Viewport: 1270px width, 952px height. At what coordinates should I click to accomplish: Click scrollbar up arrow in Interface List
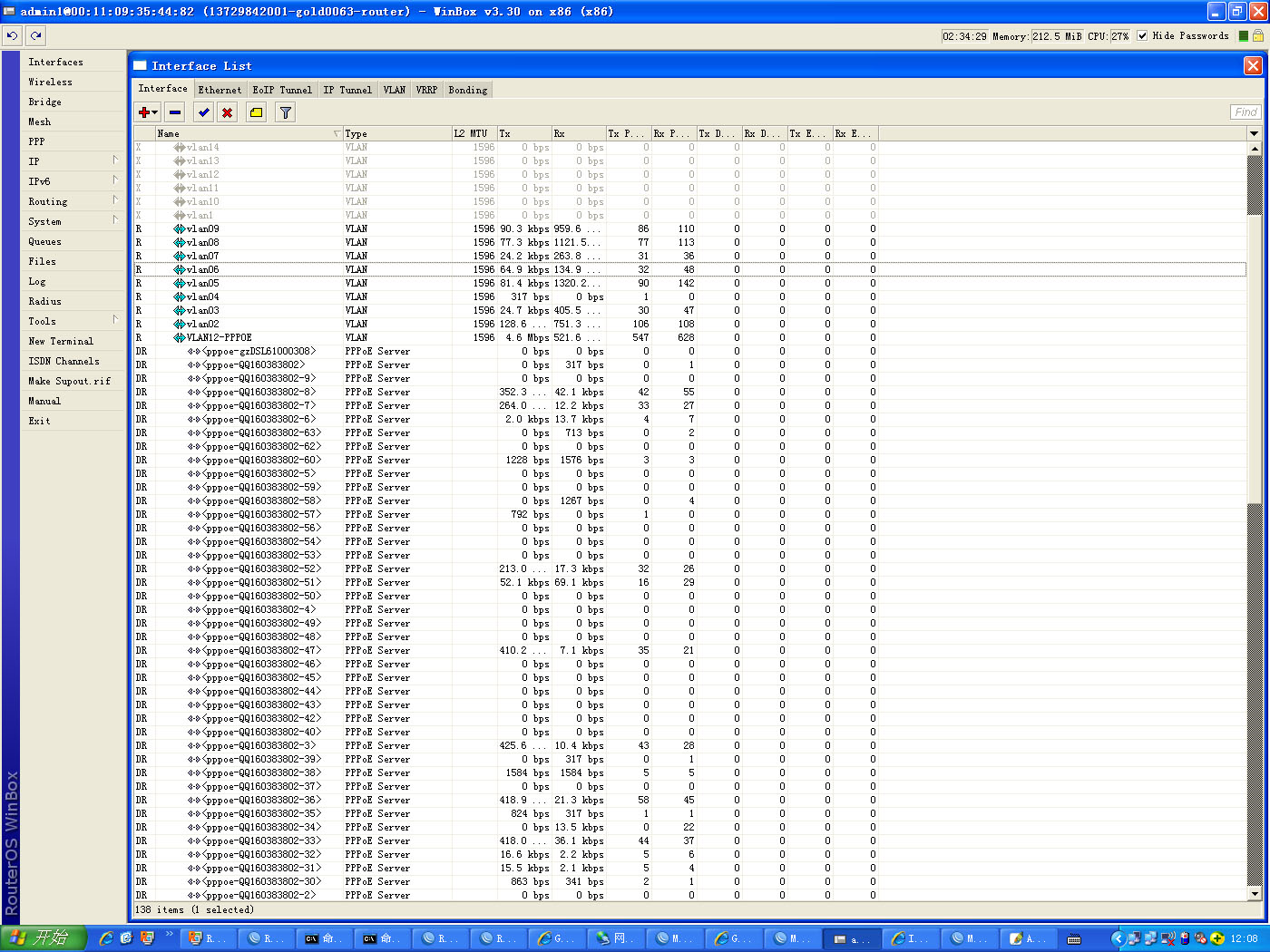1255,147
